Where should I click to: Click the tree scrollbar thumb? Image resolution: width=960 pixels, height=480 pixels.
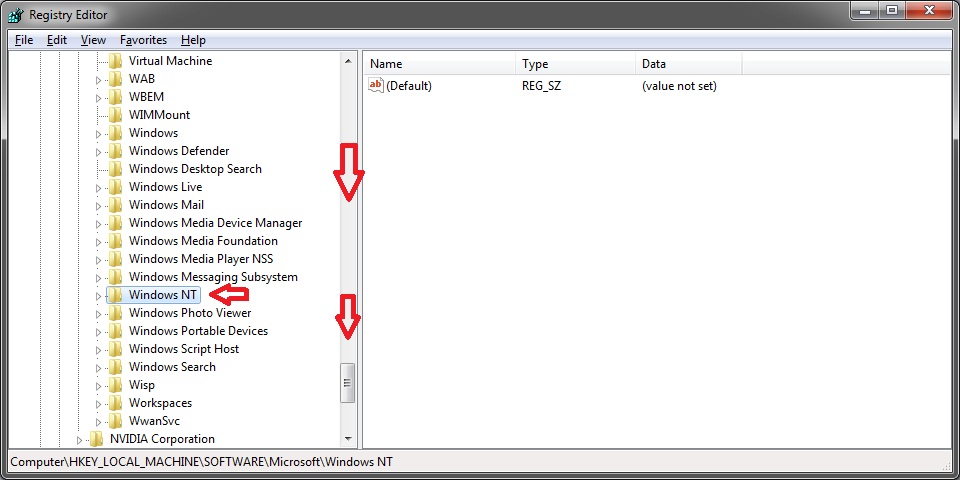point(348,383)
